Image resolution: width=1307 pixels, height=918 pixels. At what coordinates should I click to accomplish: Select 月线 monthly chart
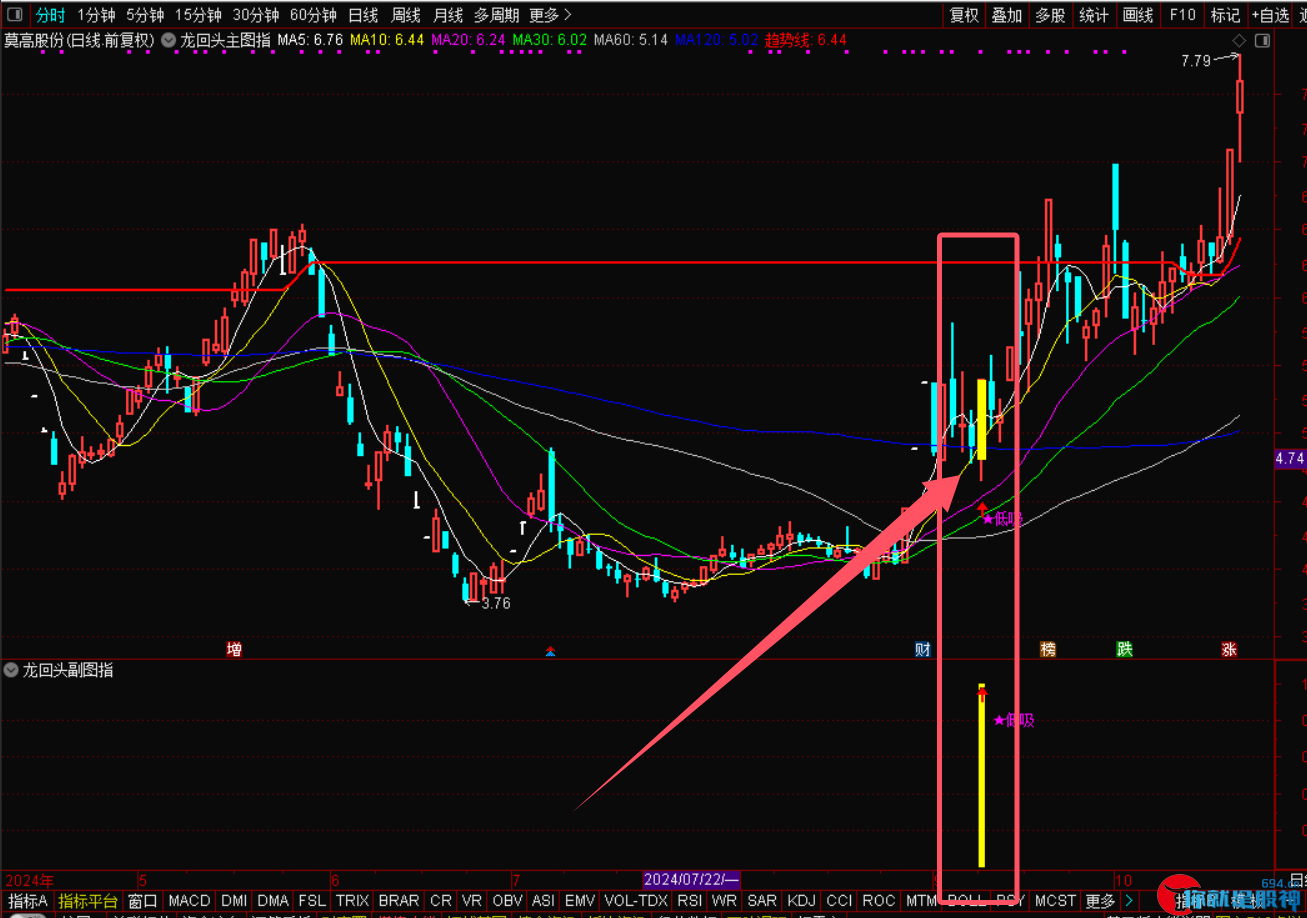click(x=448, y=15)
